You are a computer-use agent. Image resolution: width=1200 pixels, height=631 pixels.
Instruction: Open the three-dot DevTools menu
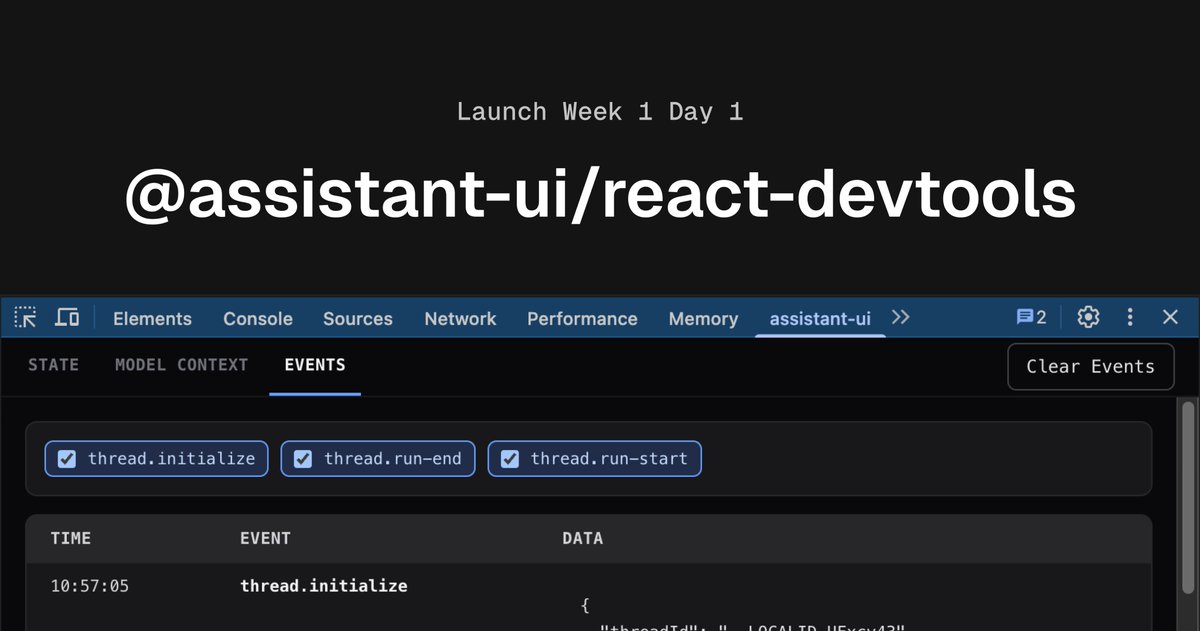(x=1130, y=317)
